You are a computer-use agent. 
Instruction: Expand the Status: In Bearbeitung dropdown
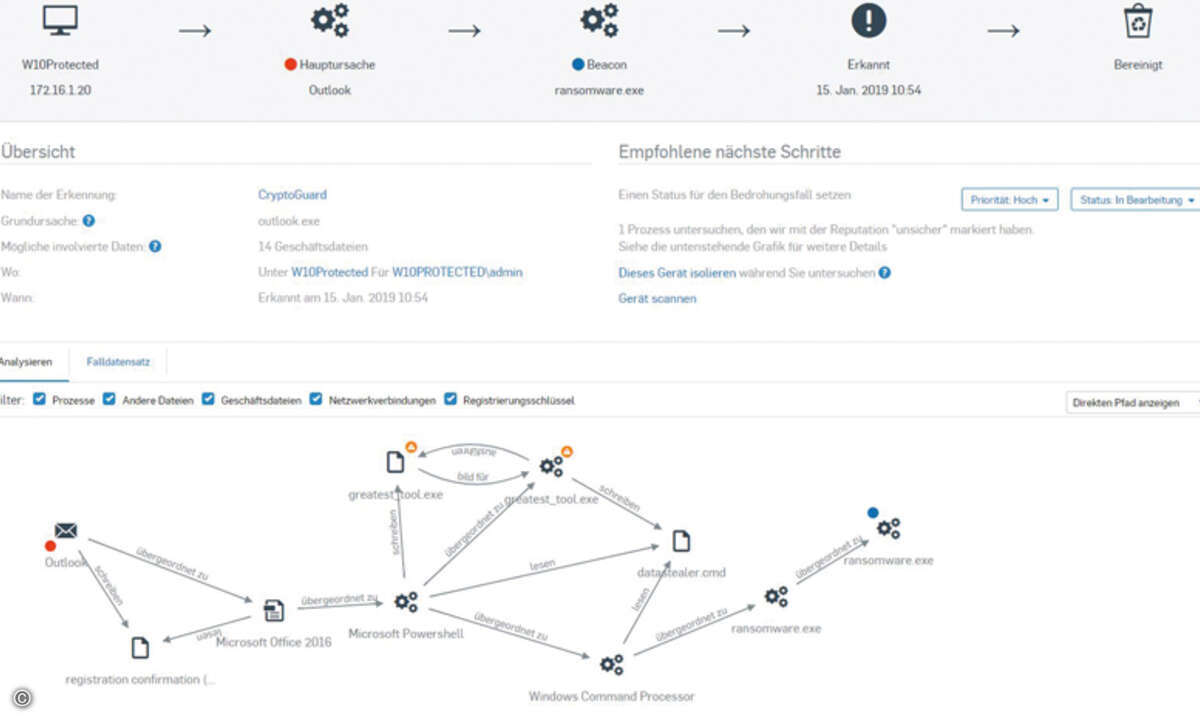1137,200
